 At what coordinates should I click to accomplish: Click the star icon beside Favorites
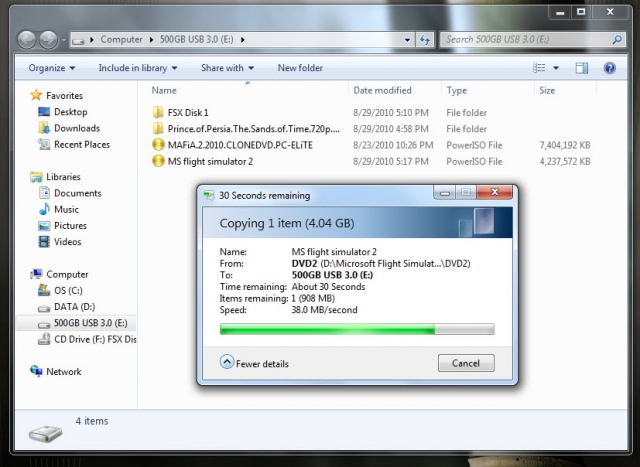36,95
